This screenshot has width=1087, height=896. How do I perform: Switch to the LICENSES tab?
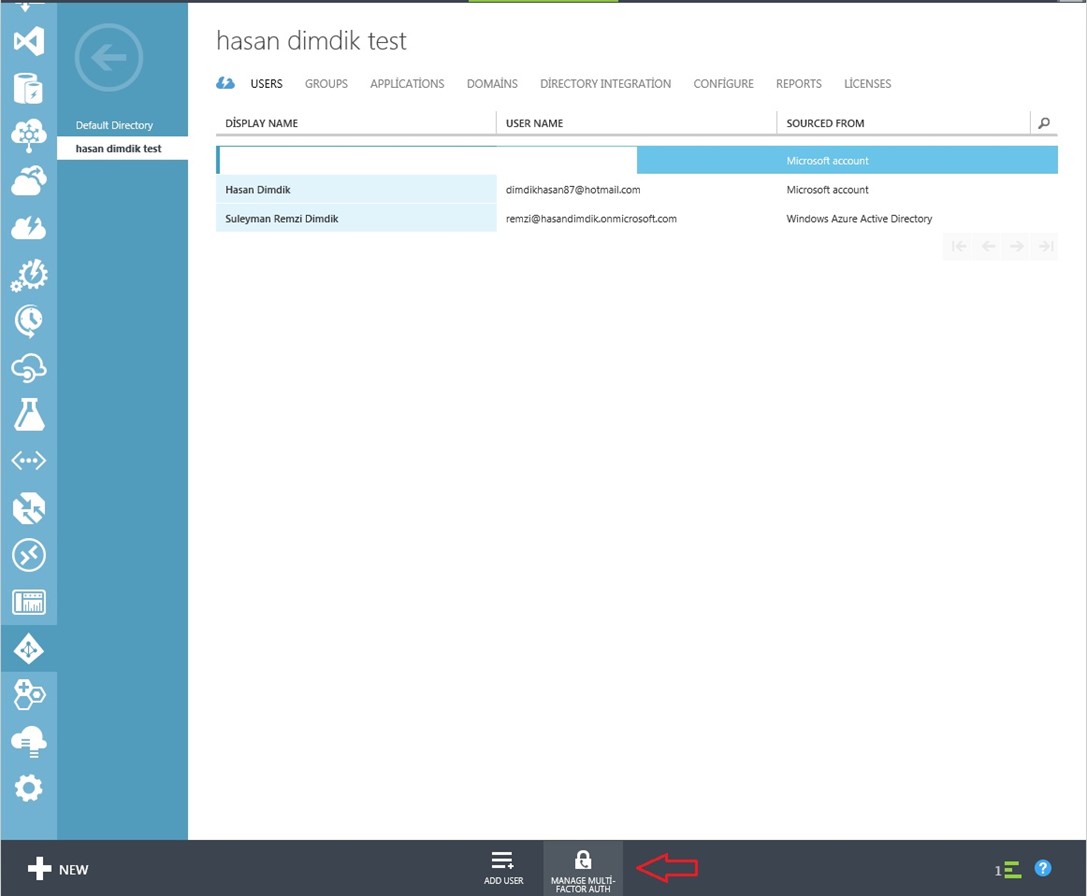point(867,84)
